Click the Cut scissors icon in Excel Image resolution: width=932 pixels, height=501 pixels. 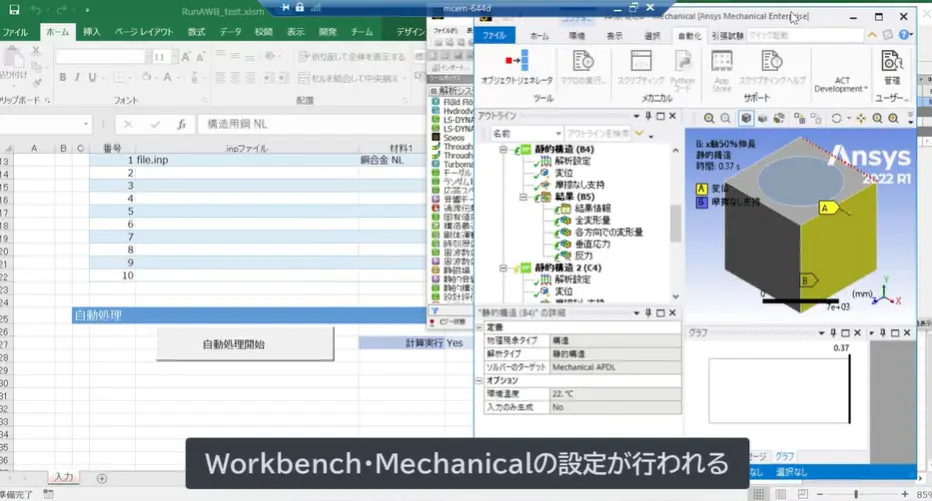pyautogui.click(x=36, y=52)
